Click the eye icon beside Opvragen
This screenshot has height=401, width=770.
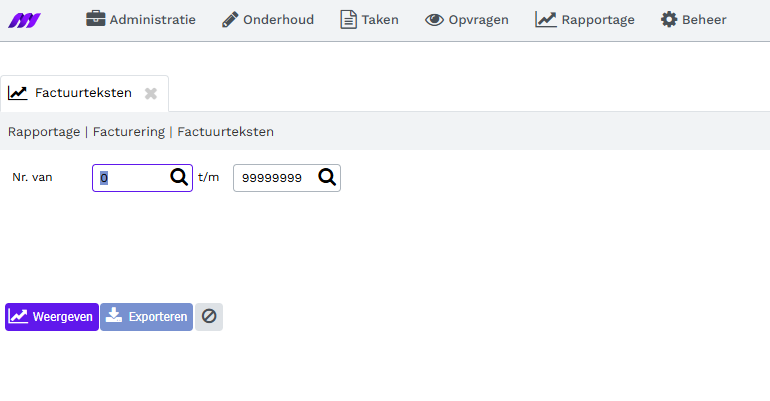(x=434, y=20)
